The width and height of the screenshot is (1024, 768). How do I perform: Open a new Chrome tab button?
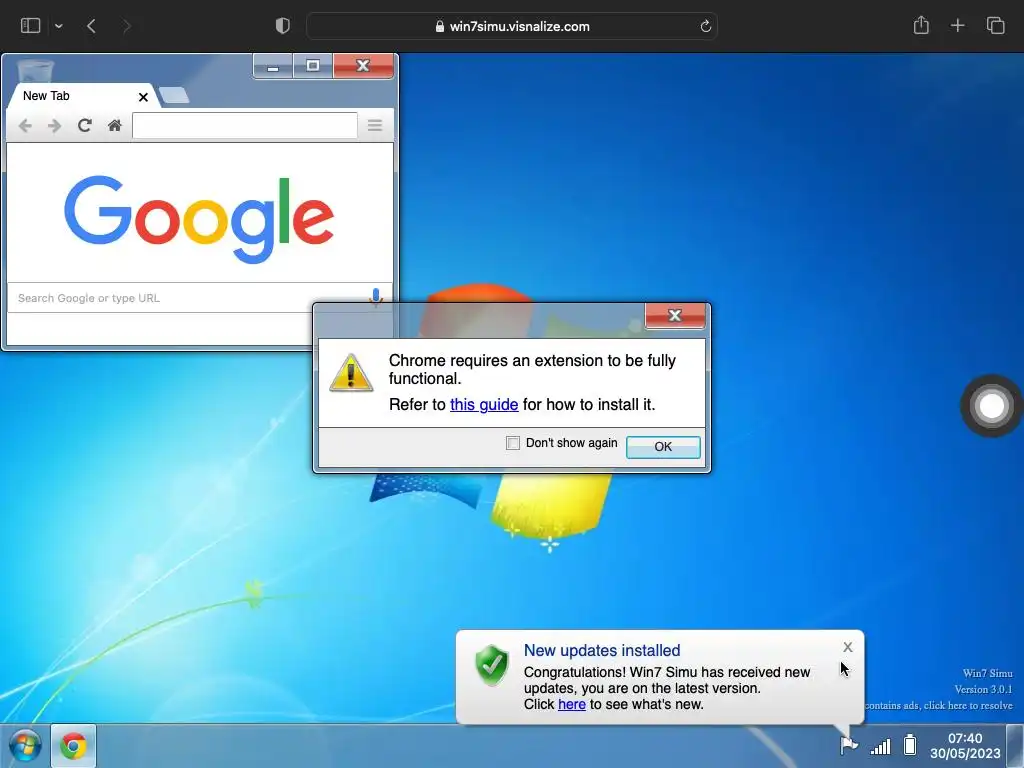(x=174, y=95)
